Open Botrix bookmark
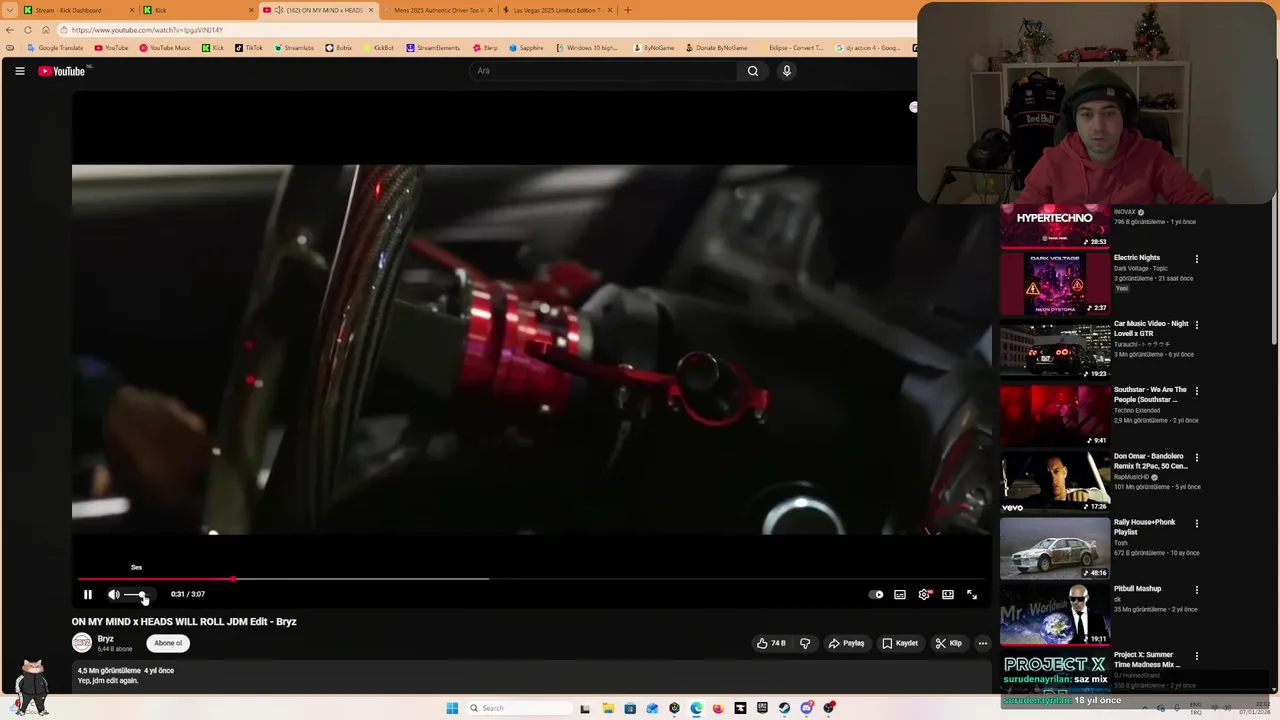 [339, 48]
